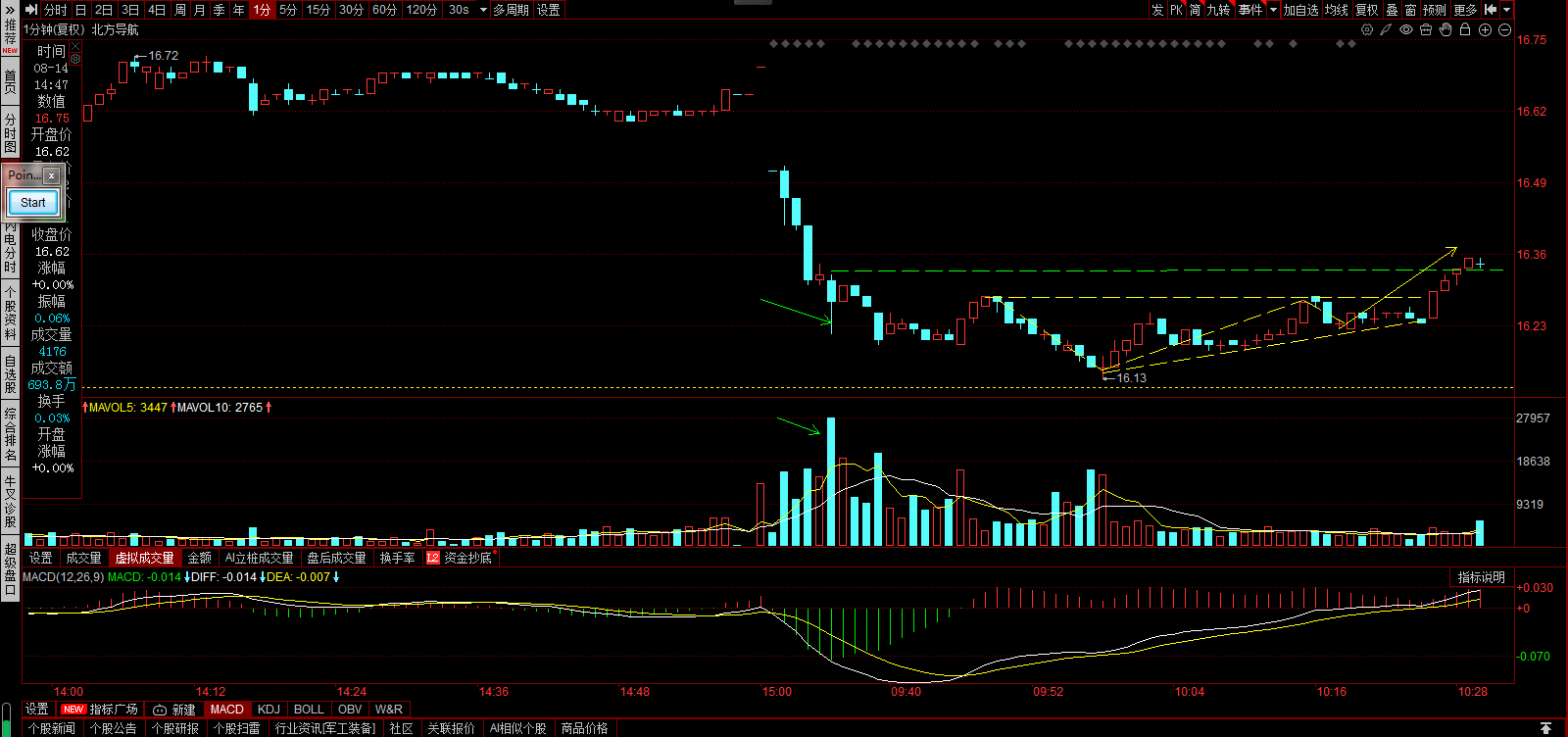Open volume panel 设置 settings
Image resolution: width=1568 pixels, height=737 pixels.
[x=41, y=558]
